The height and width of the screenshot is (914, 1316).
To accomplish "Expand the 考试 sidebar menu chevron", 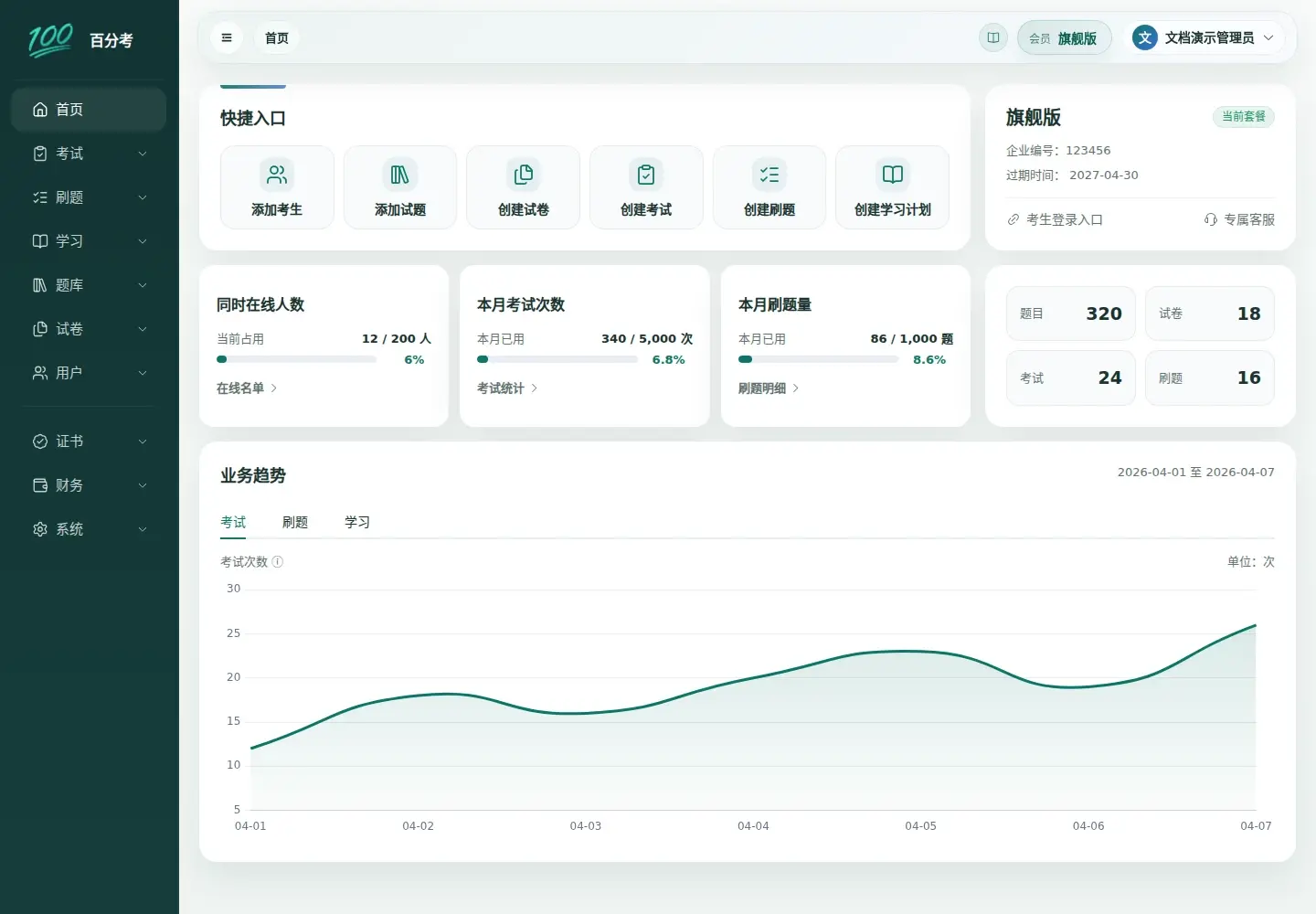I will [x=143, y=154].
